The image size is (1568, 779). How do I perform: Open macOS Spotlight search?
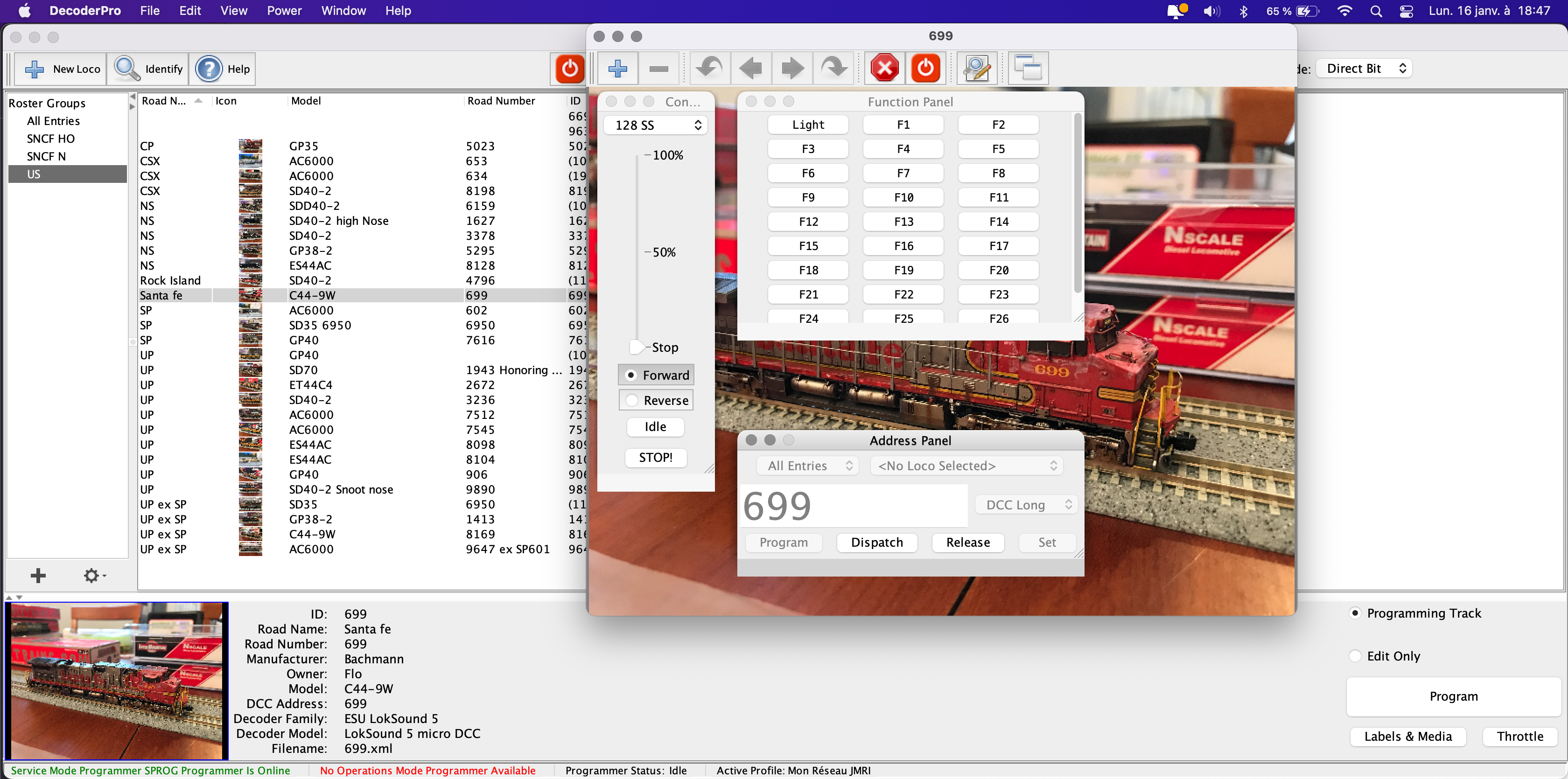tap(1375, 11)
